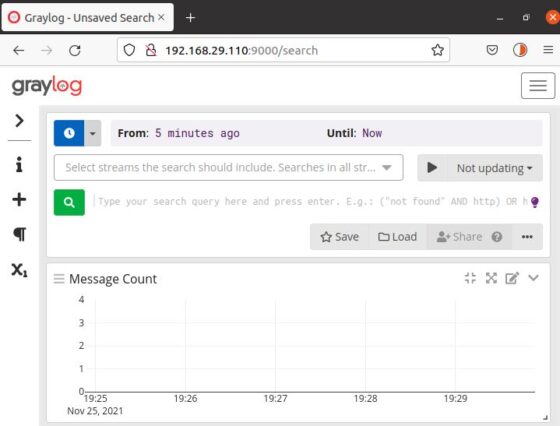This screenshot has height=426, width=560.
Task: Edit the Message Count widget
Action: pos(512,278)
